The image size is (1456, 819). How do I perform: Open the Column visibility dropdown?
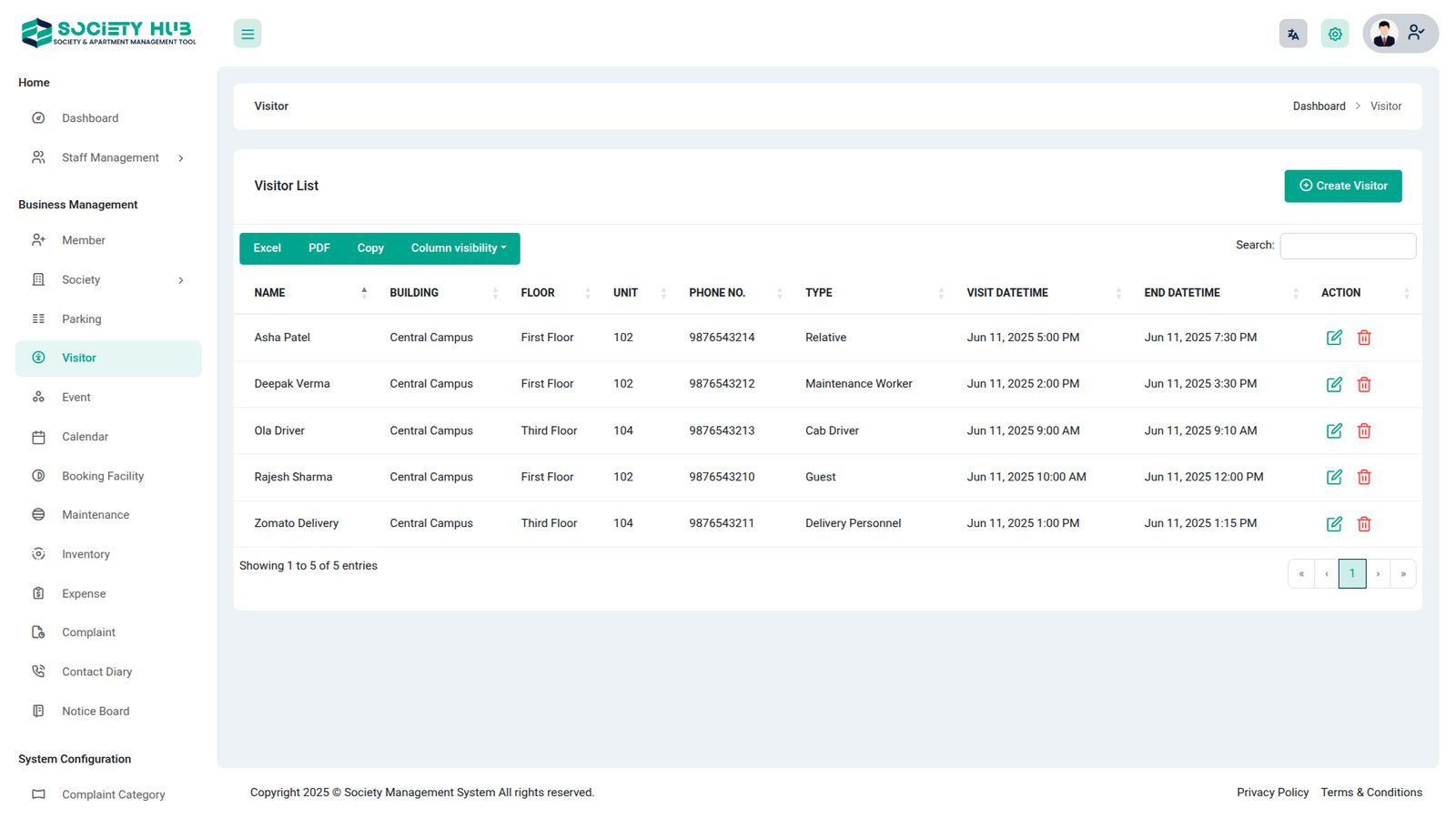(x=458, y=248)
